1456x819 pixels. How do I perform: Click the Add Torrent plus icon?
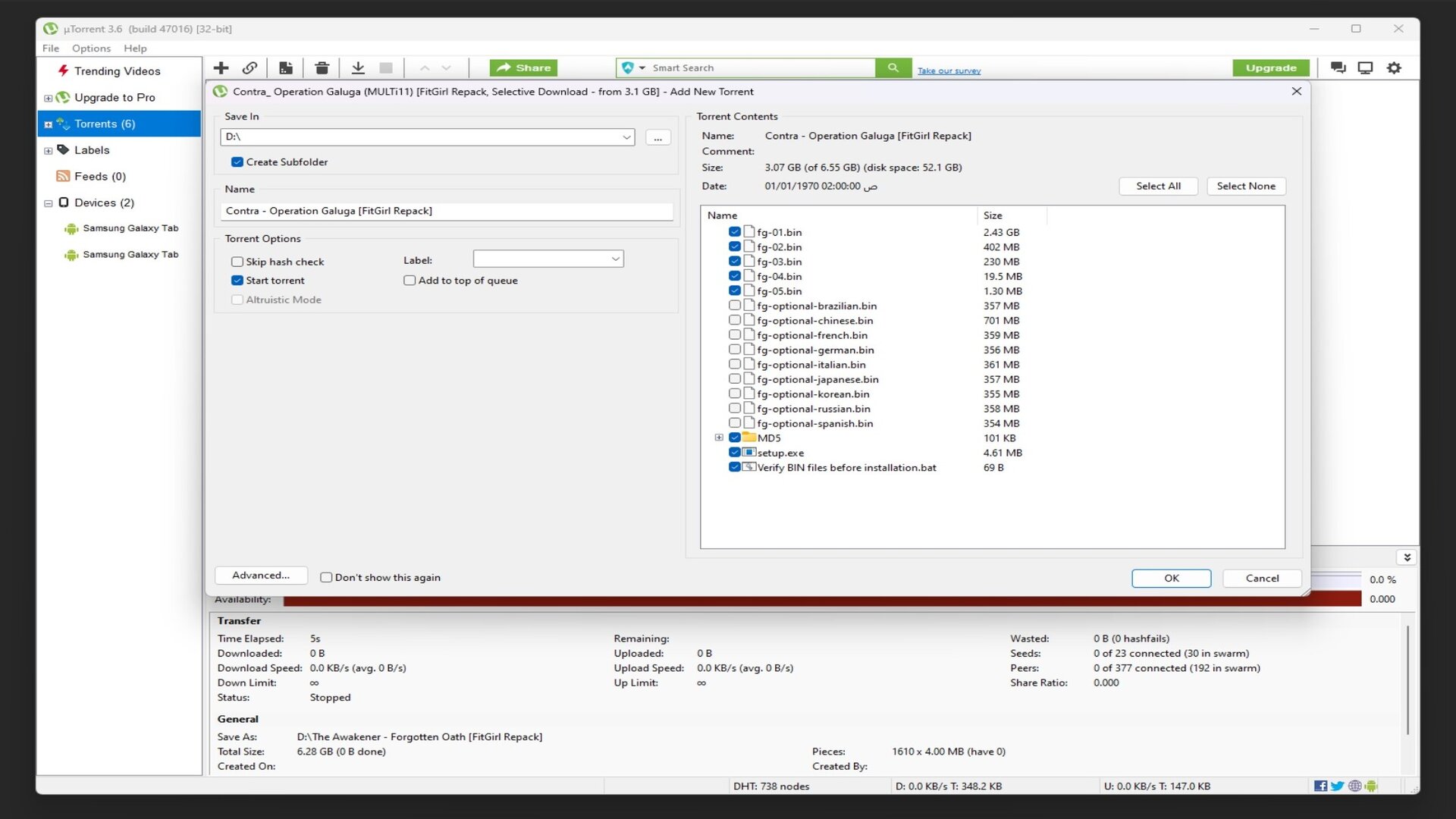(x=221, y=68)
